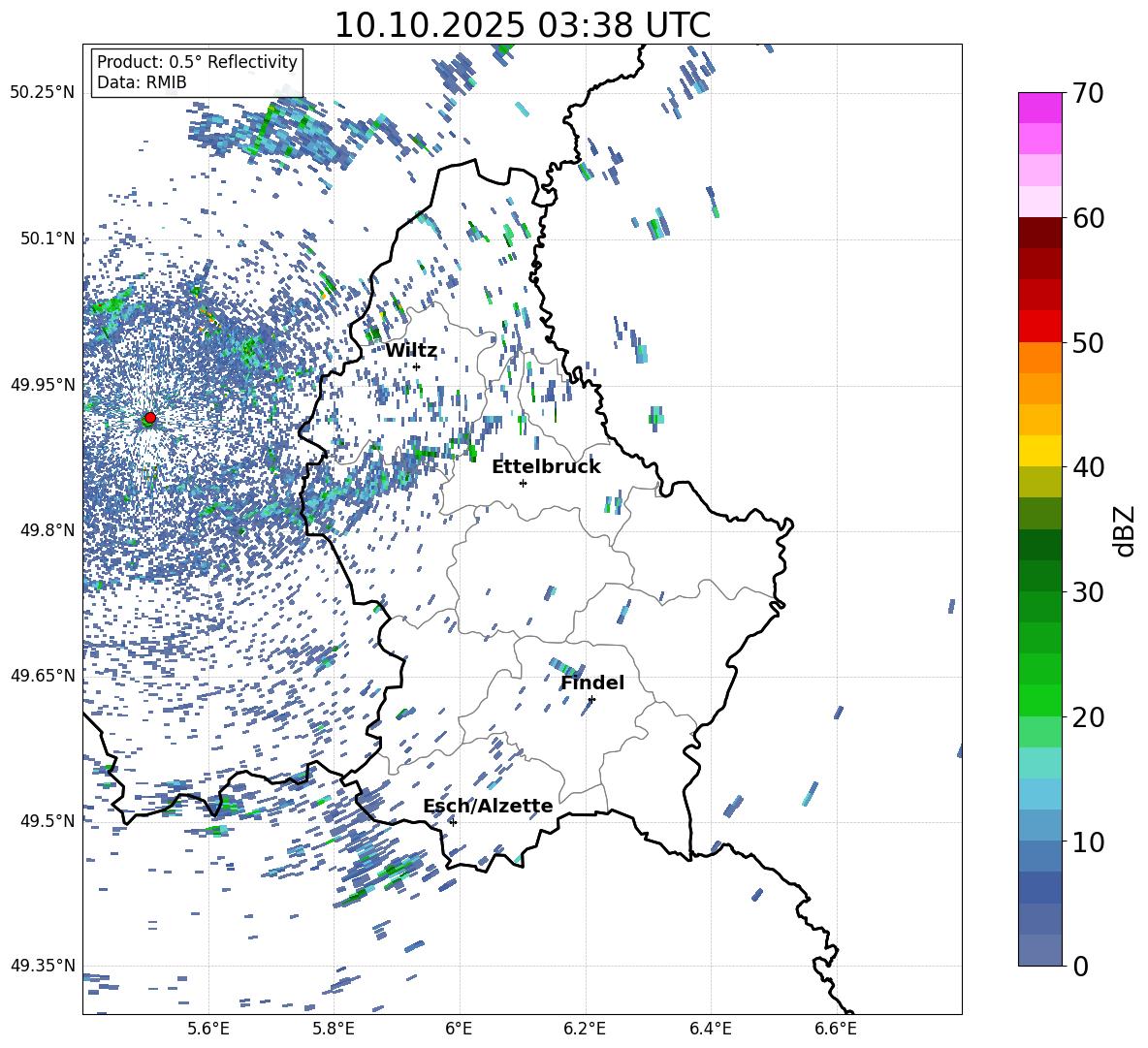Viewport: 1148px width, 1048px height.
Task: Click the 50.25°N latitude label
Action: [x=43, y=93]
